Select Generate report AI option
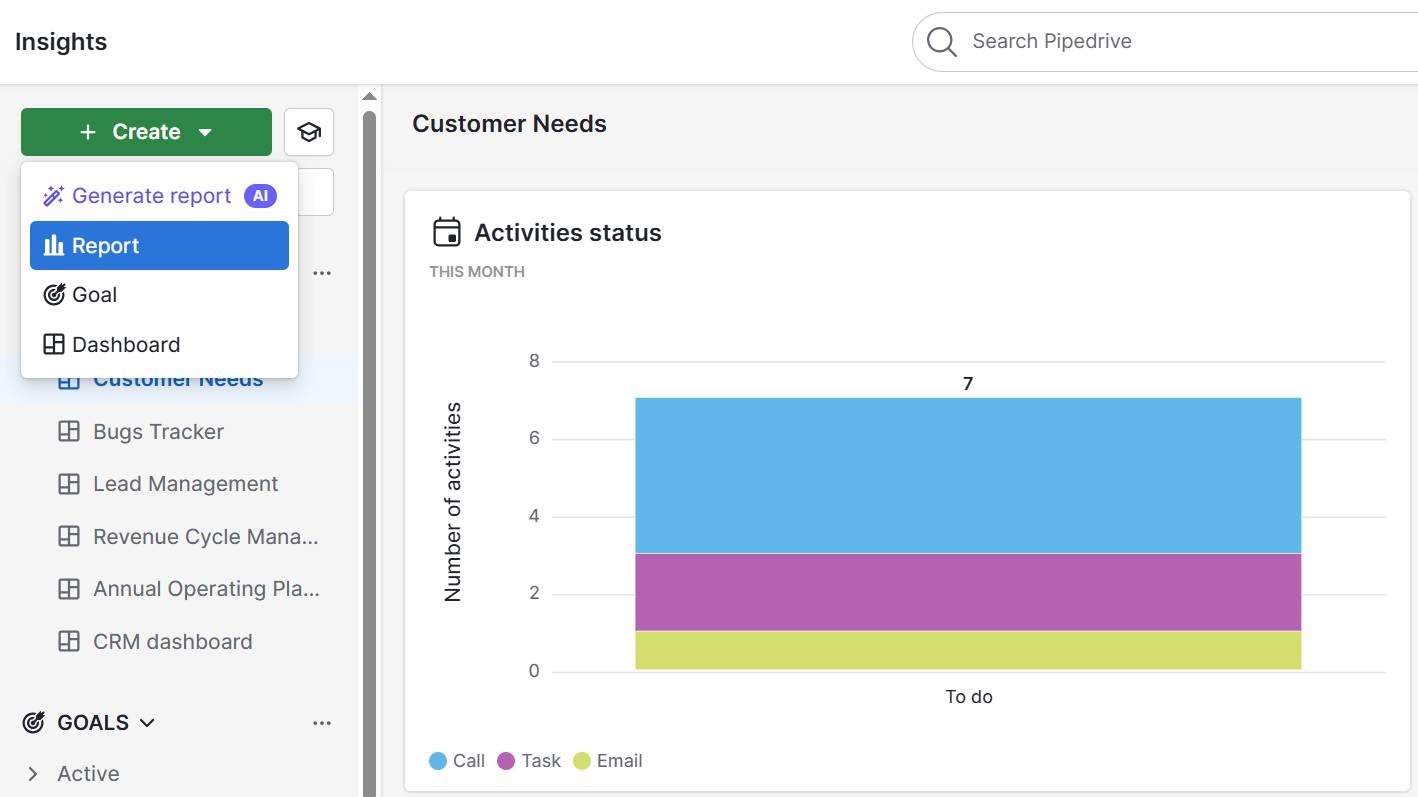 click(x=151, y=196)
